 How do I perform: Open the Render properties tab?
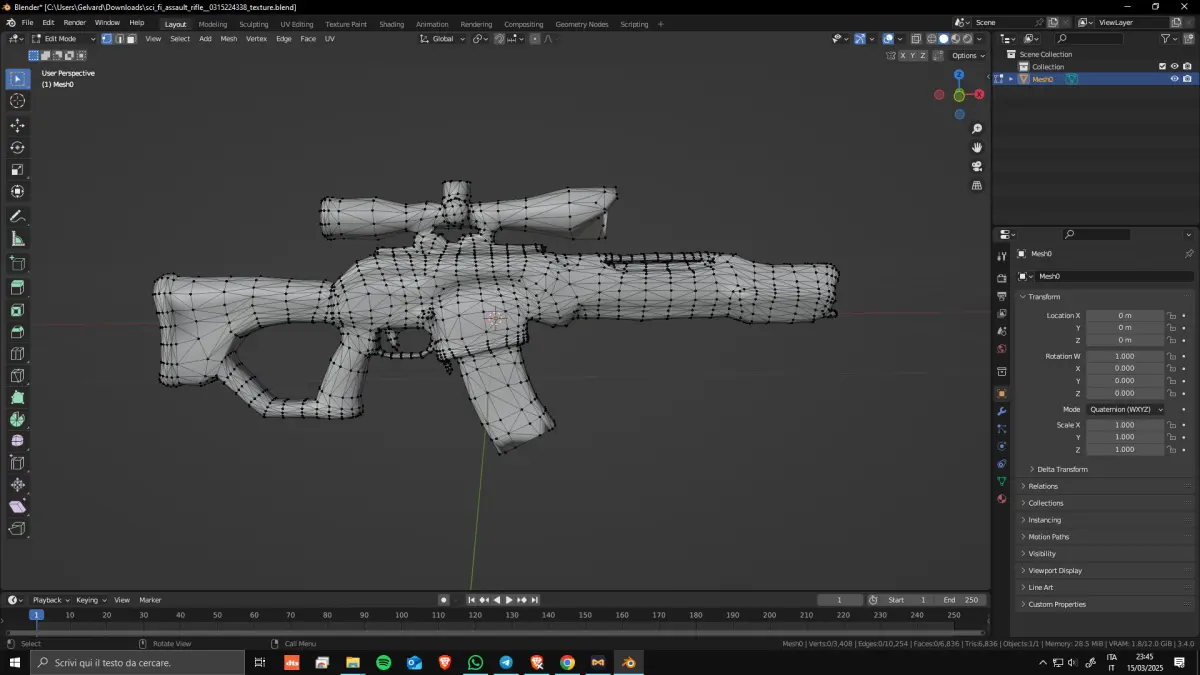point(1002,278)
